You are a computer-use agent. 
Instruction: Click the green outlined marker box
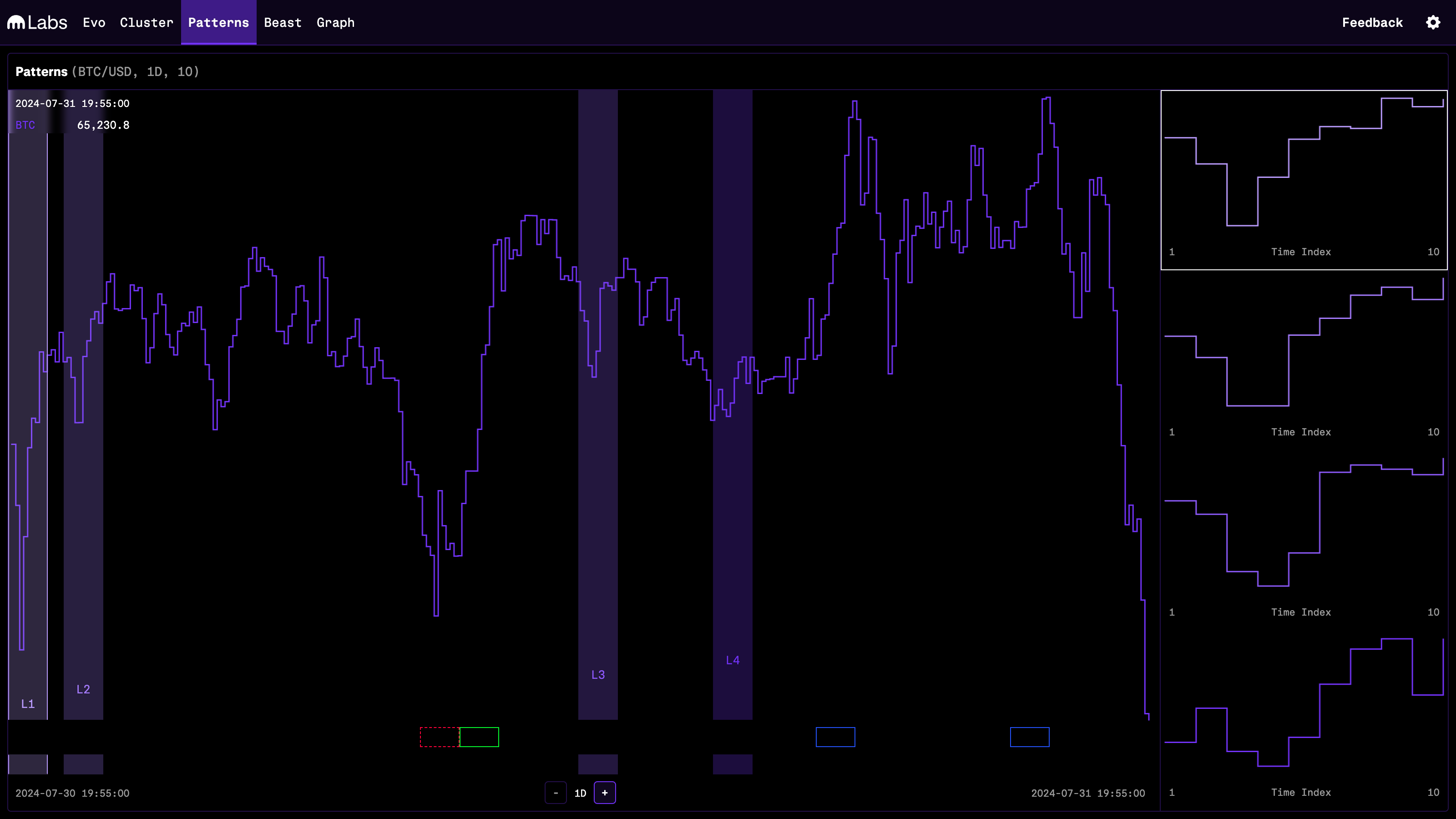tap(479, 737)
